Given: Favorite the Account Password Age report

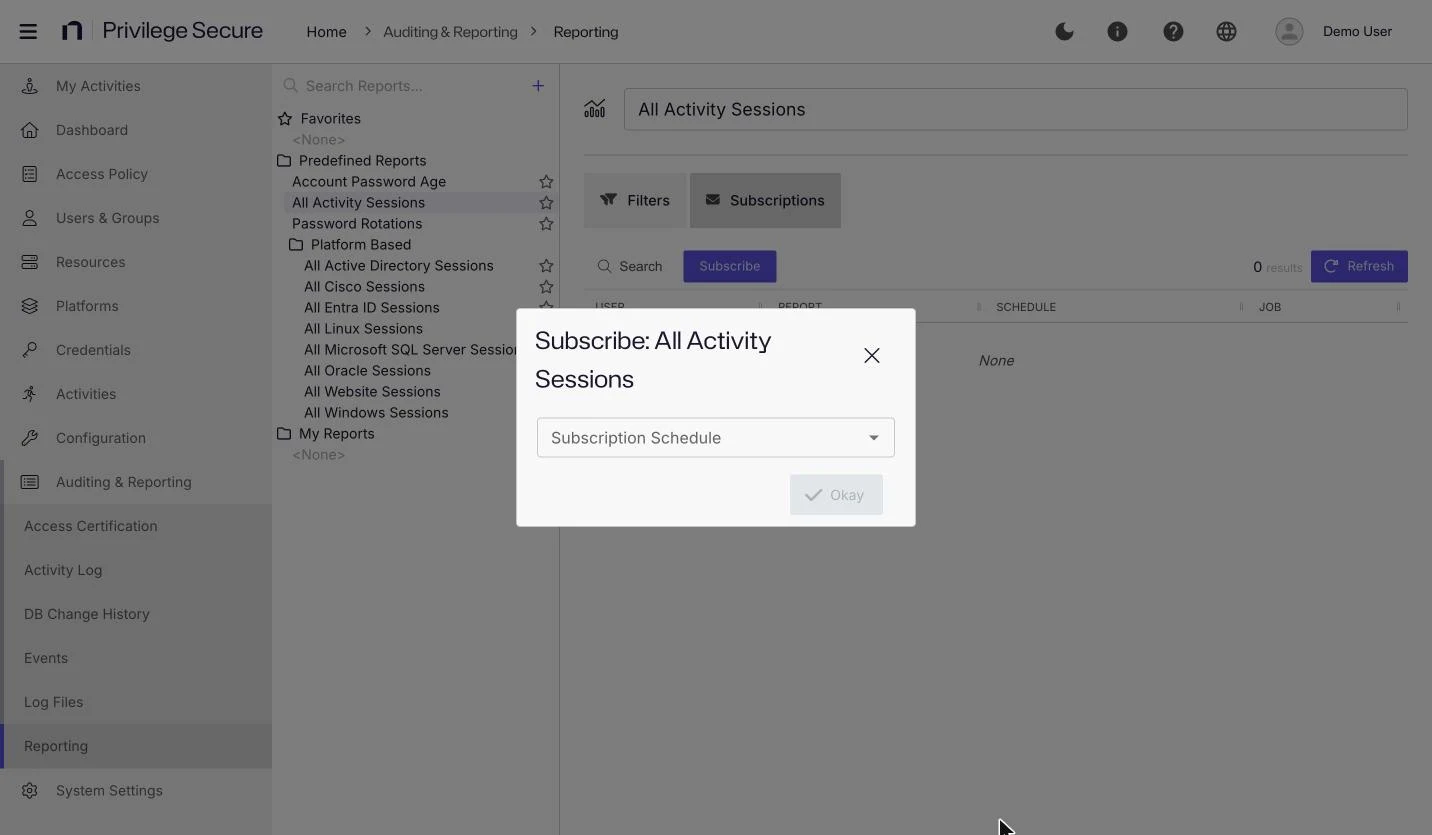Looking at the screenshot, I should point(546,182).
